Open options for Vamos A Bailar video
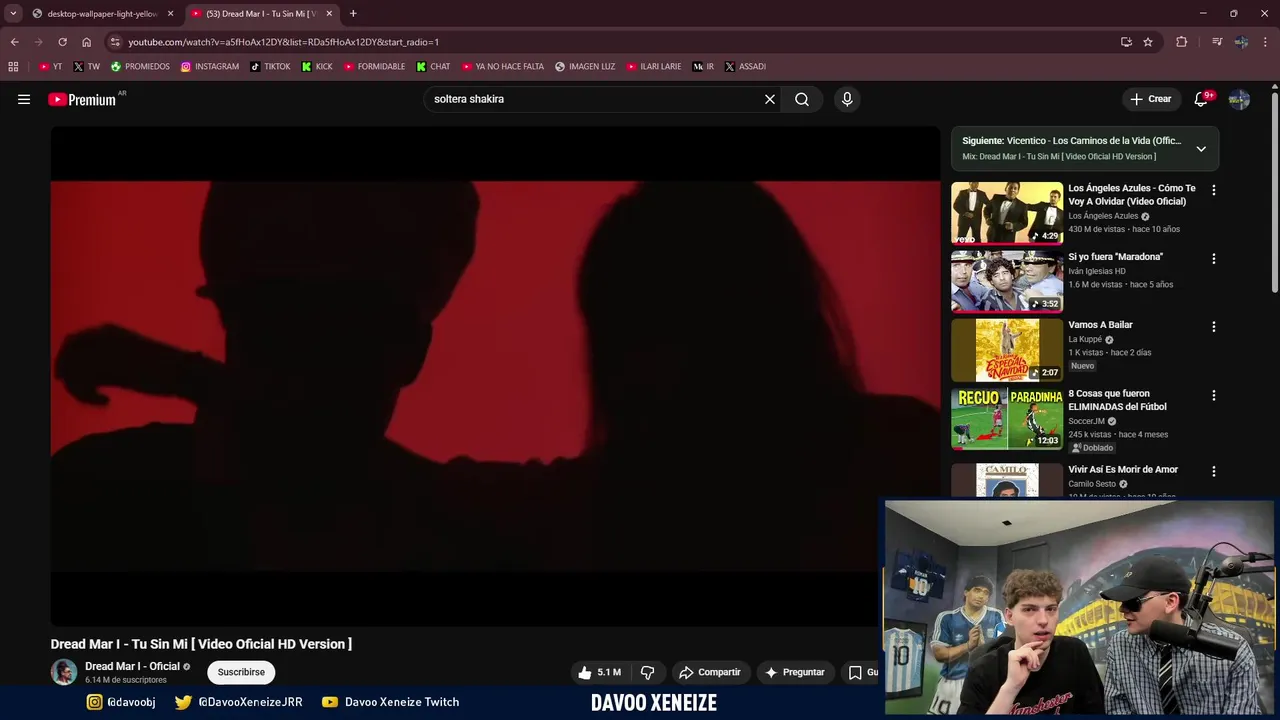1280x720 pixels. click(x=1214, y=327)
